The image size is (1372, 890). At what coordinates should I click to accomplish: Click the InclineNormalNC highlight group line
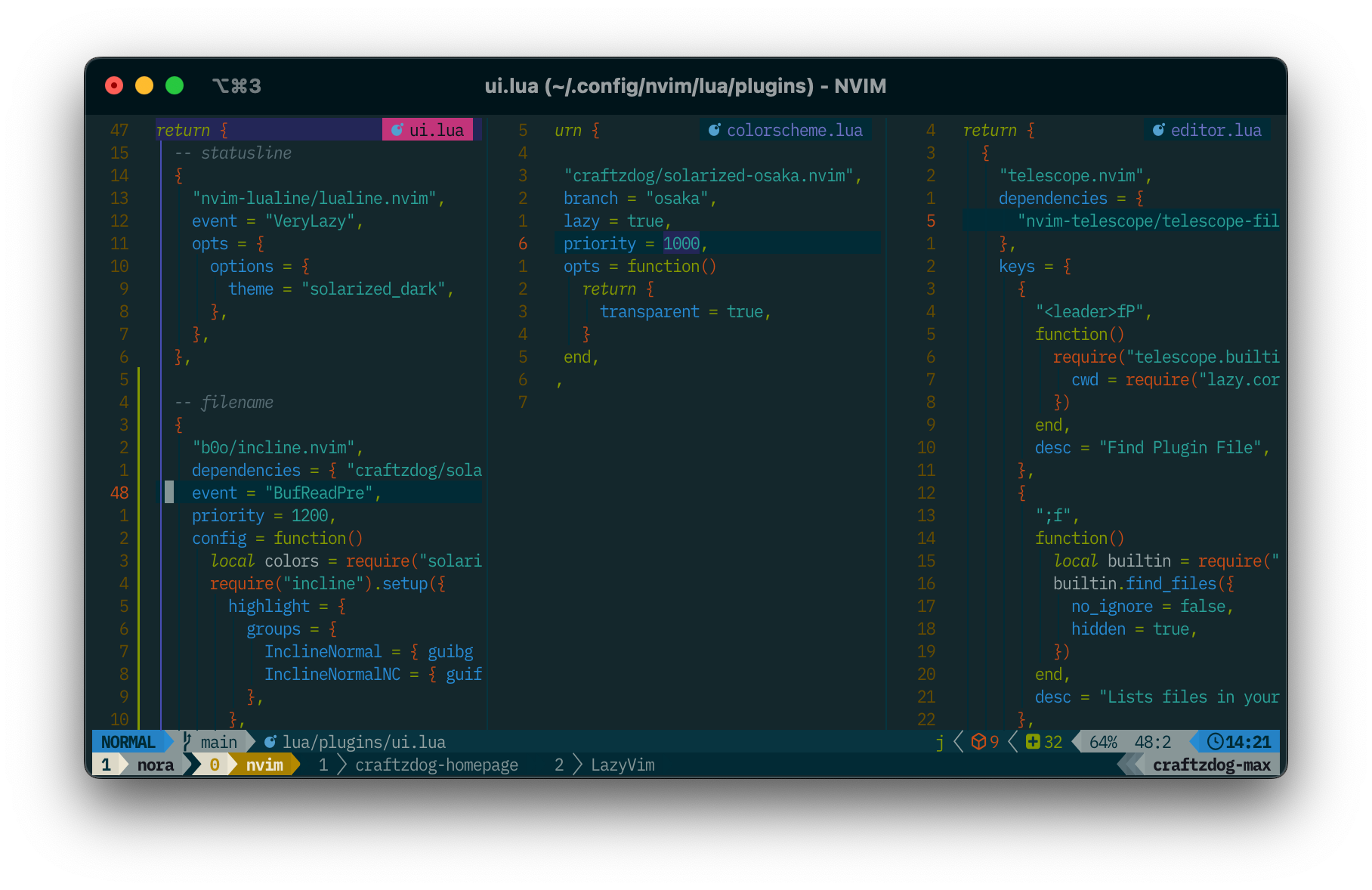(x=373, y=674)
